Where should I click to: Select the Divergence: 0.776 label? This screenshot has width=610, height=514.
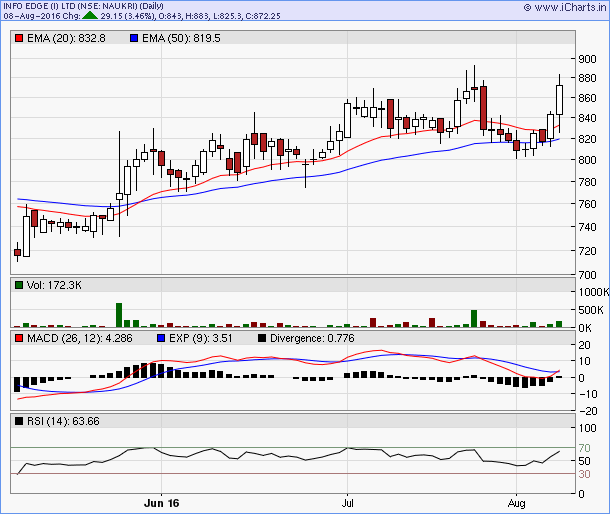coord(312,338)
